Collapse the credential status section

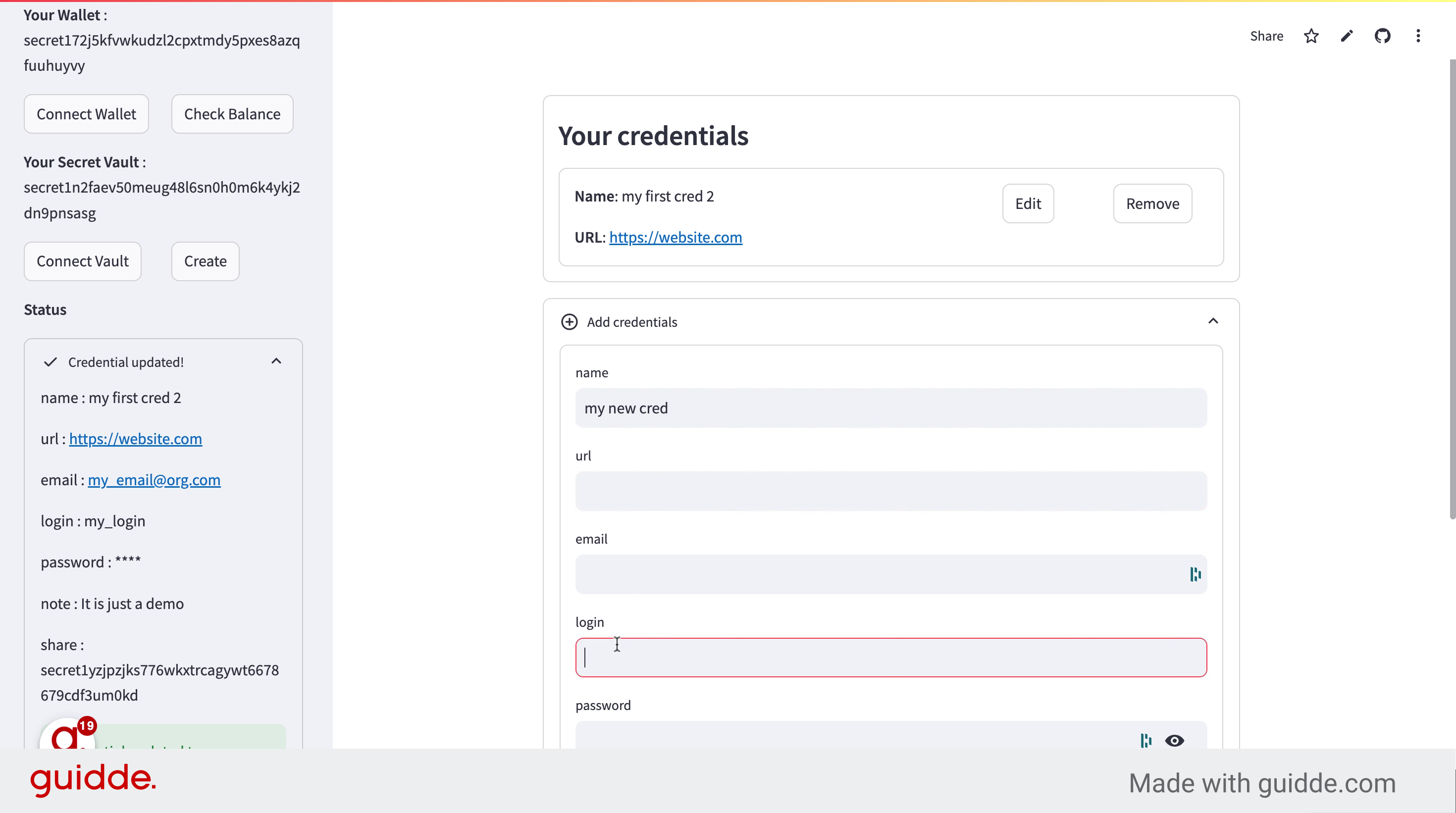coord(277,362)
